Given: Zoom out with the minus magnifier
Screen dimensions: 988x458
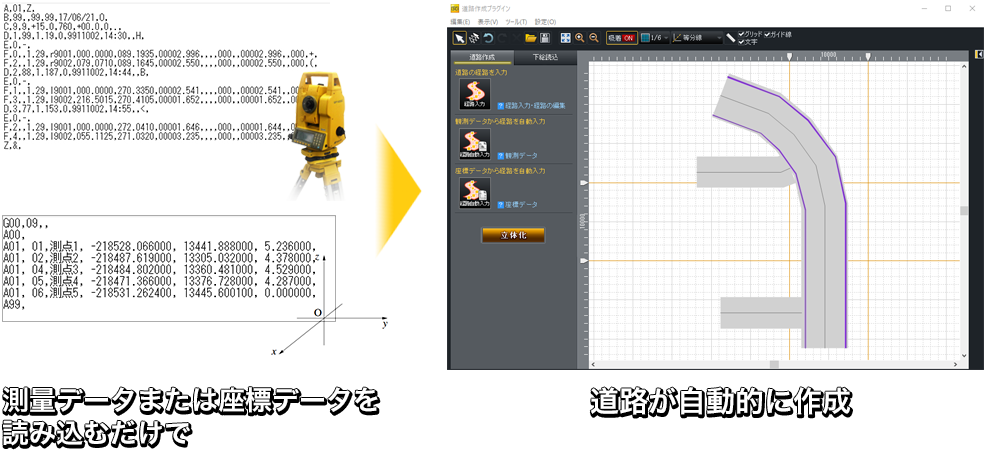Looking at the screenshot, I should (x=594, y=38).
